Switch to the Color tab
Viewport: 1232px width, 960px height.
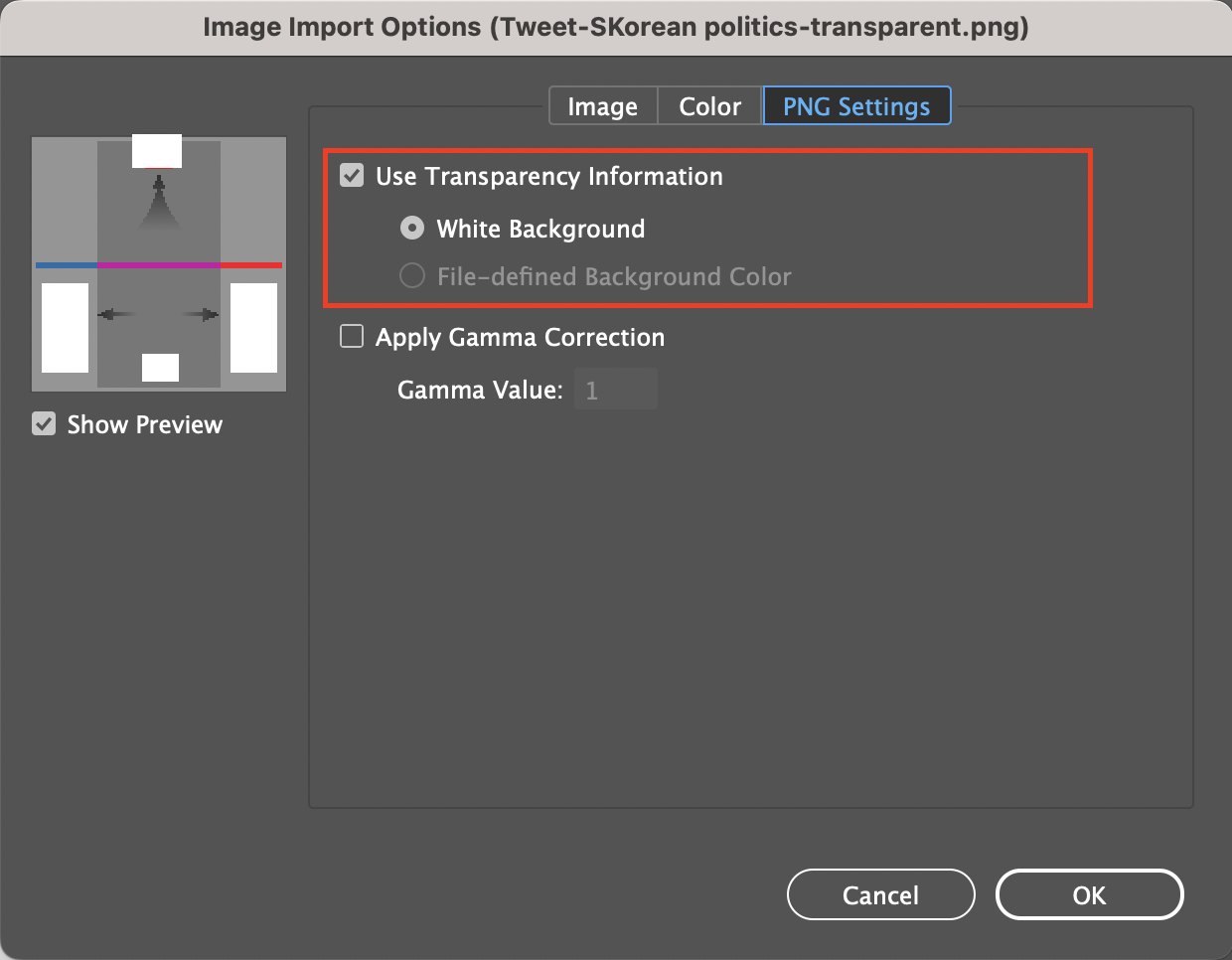pyautogui.click(x=708, y=105)
